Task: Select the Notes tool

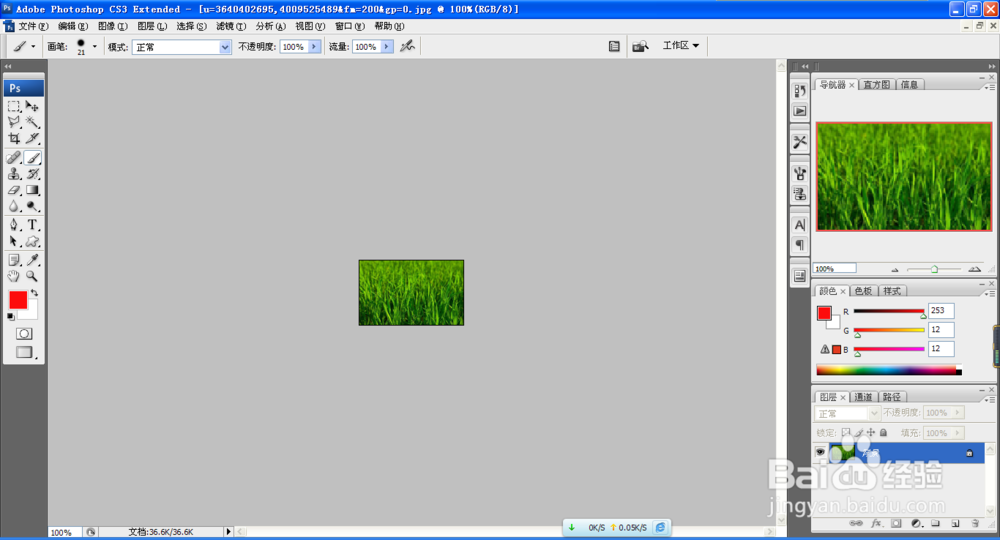Action: click(14, 259)
